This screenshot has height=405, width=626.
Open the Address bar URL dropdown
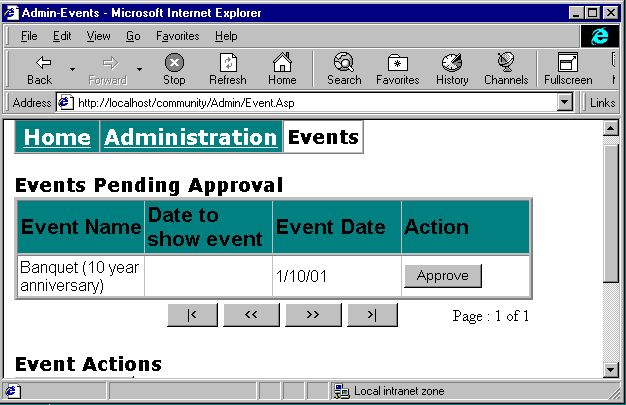(564, 102)
